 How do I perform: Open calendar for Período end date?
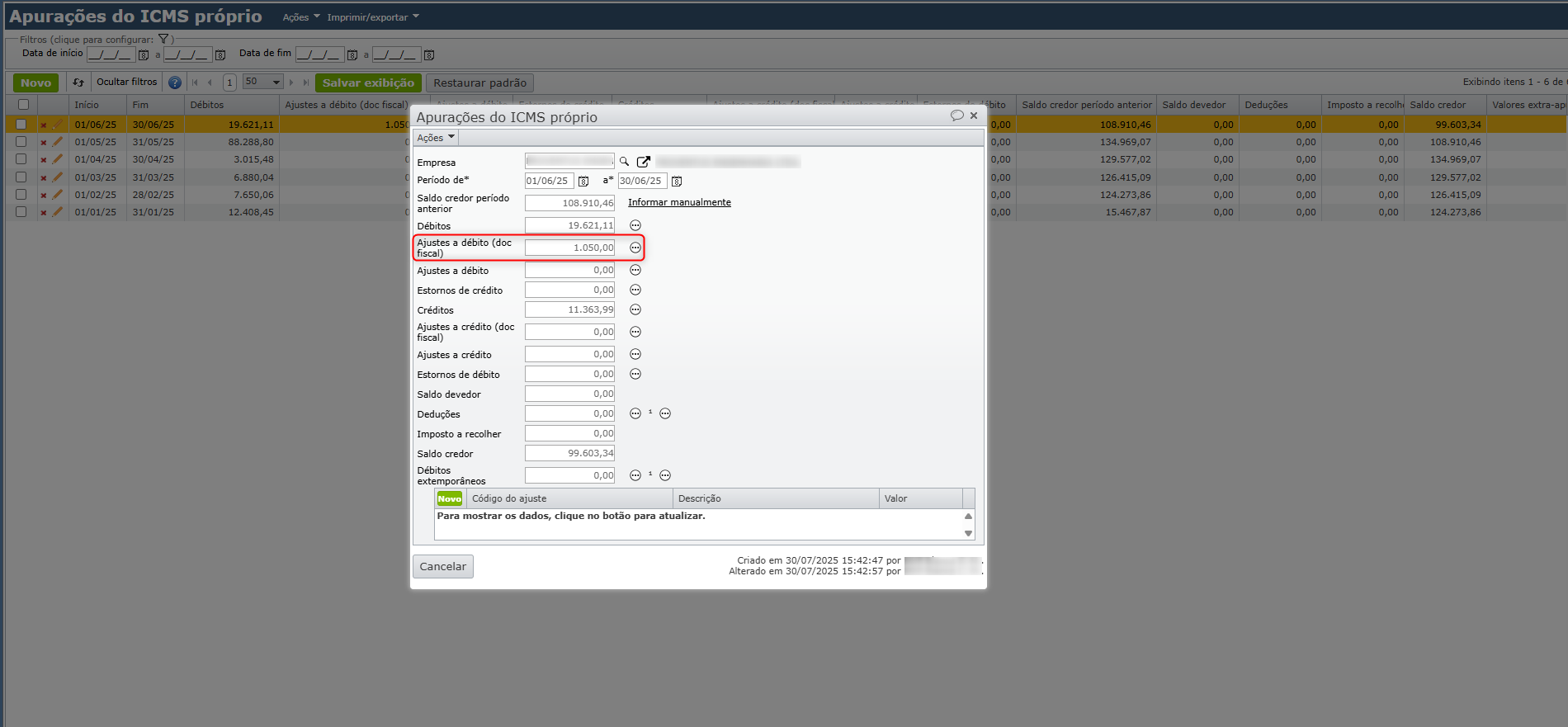coord(677,182)
